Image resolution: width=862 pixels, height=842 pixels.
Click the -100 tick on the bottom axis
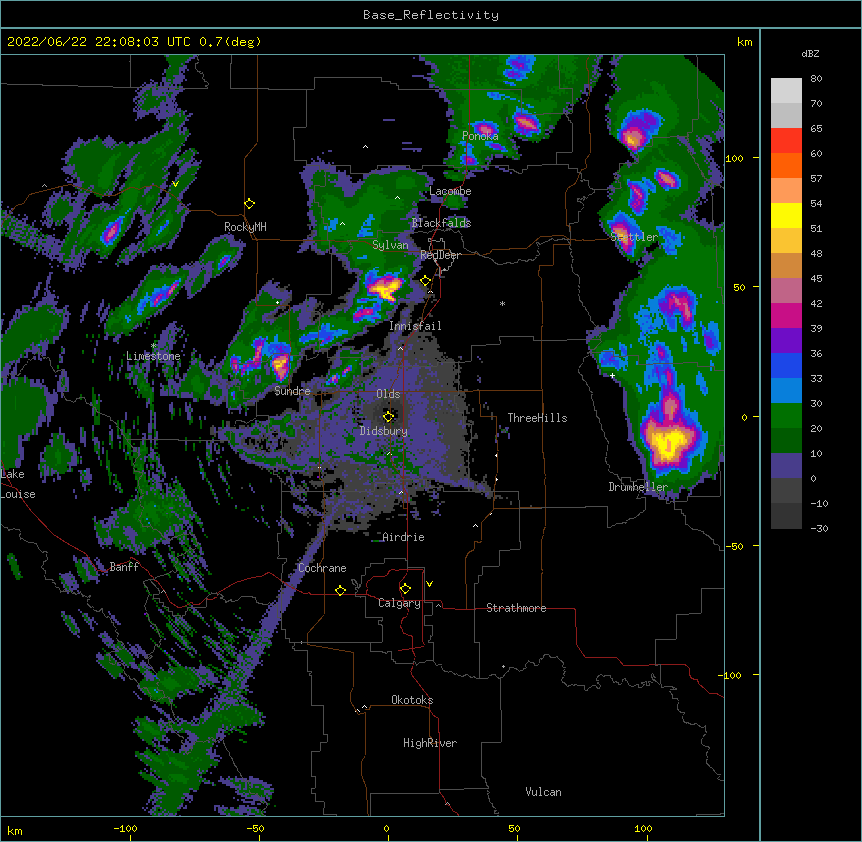pyautogui.click(x=125, y=829)
